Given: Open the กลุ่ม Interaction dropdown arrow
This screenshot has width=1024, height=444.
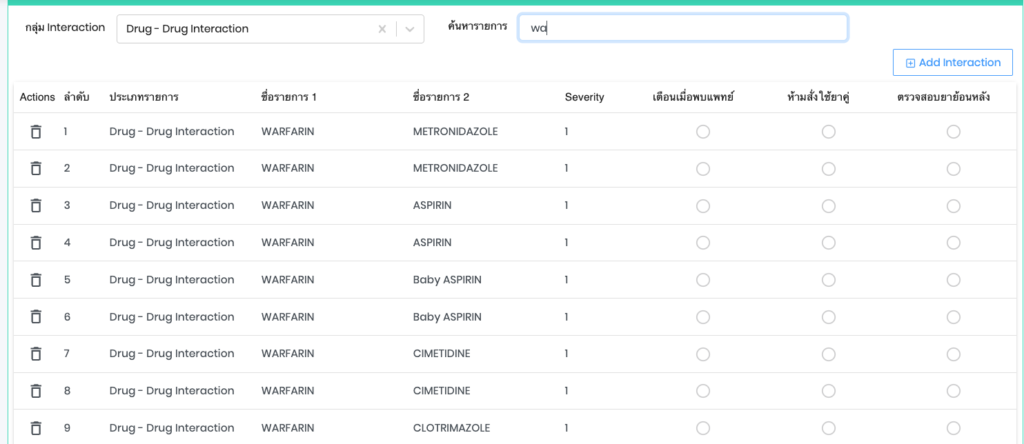Looking at the screenshot, I should [x=410, y=29].
